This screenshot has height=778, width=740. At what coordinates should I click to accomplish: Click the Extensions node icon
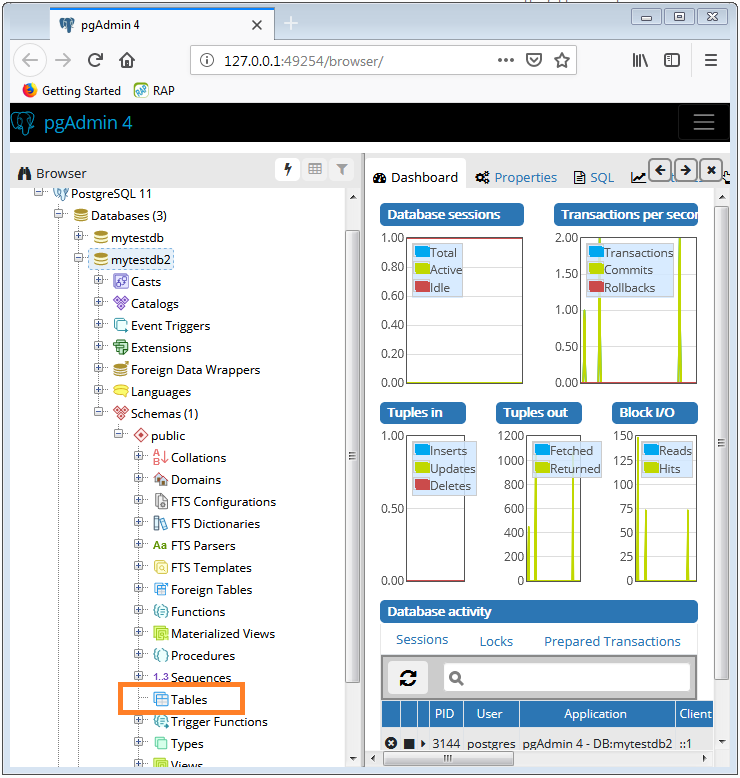121,347
